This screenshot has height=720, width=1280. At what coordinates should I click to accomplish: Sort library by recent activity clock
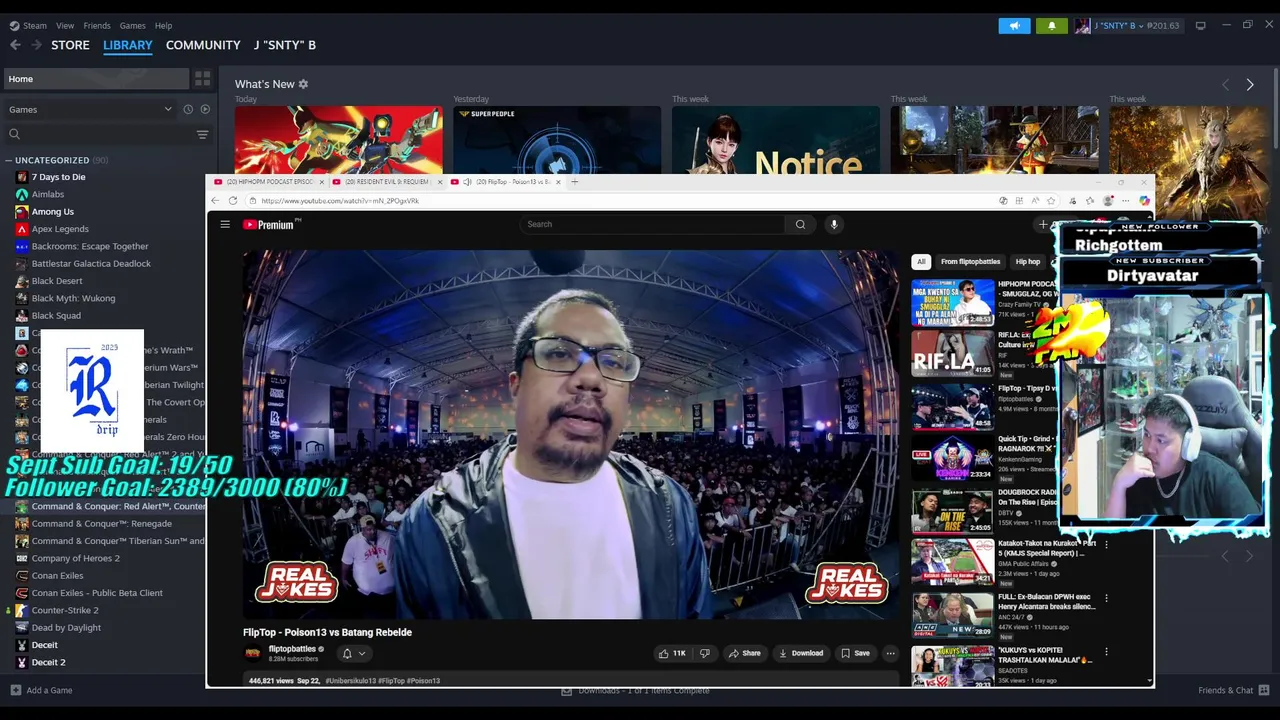click(x=187, y=109)
